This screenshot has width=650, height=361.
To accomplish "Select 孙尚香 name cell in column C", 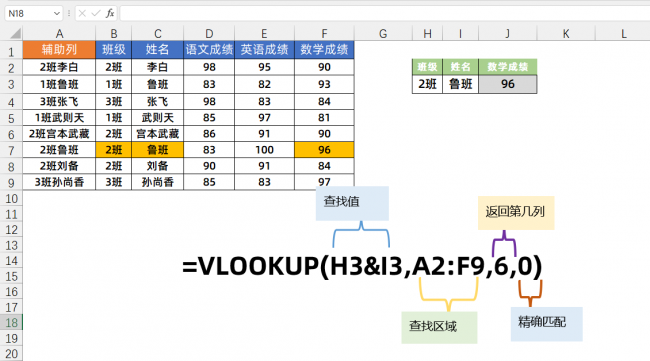I will [158, 182].
